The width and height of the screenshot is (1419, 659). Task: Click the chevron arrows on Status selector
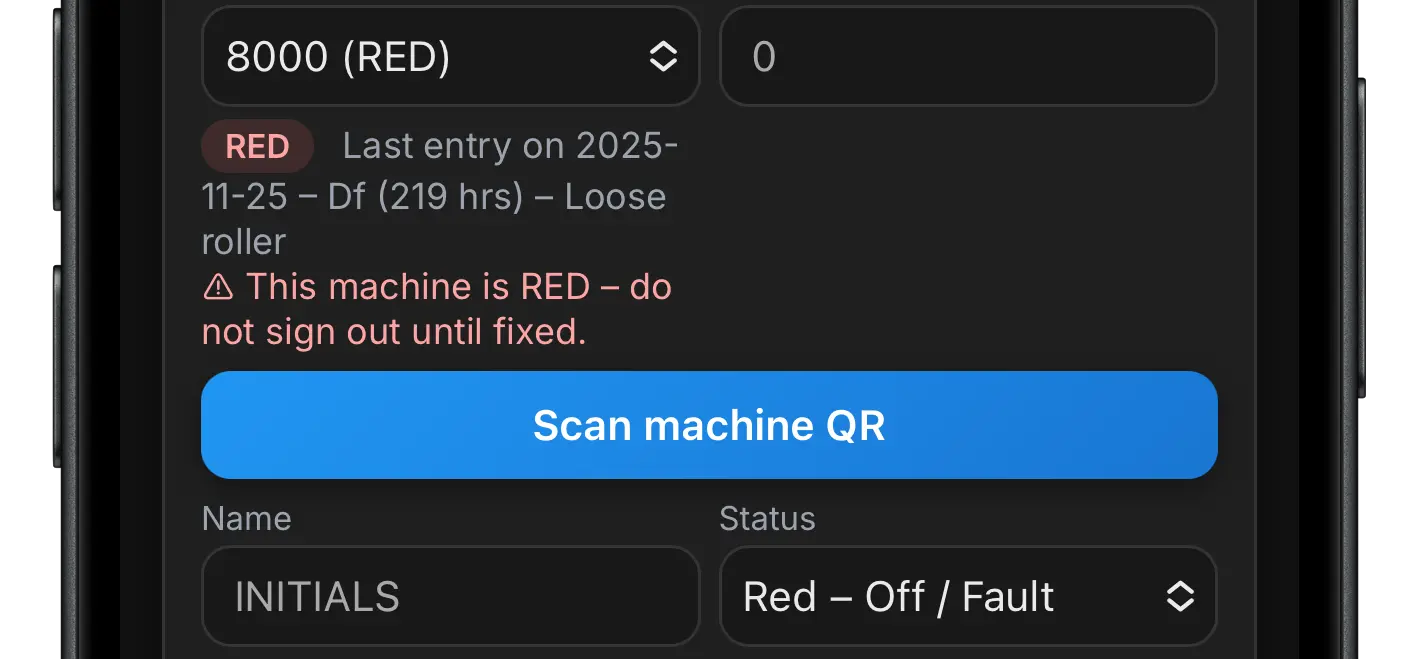pyautogui.click(x=1180, y=597)
